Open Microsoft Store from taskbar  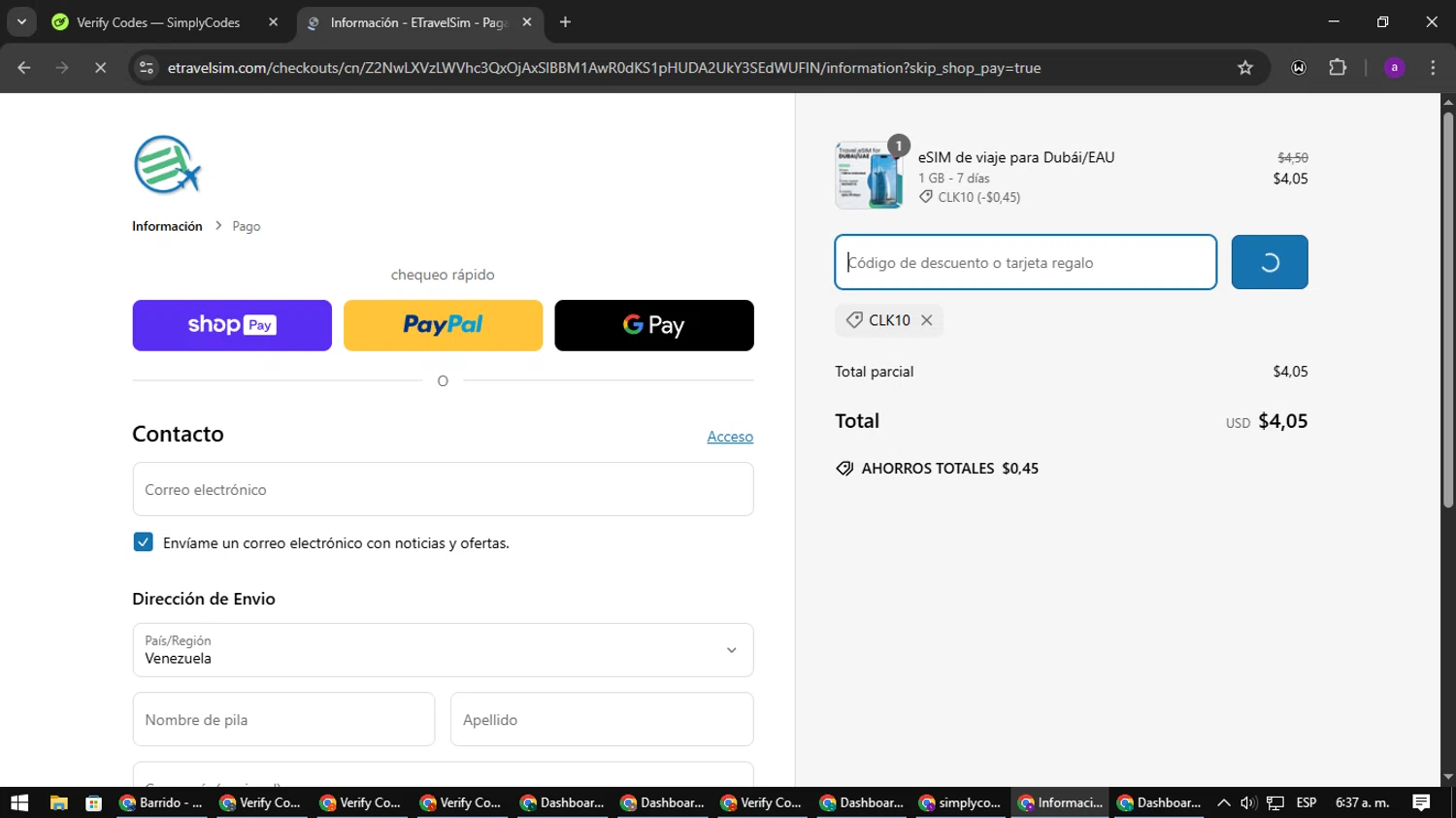tap(93, 802)
